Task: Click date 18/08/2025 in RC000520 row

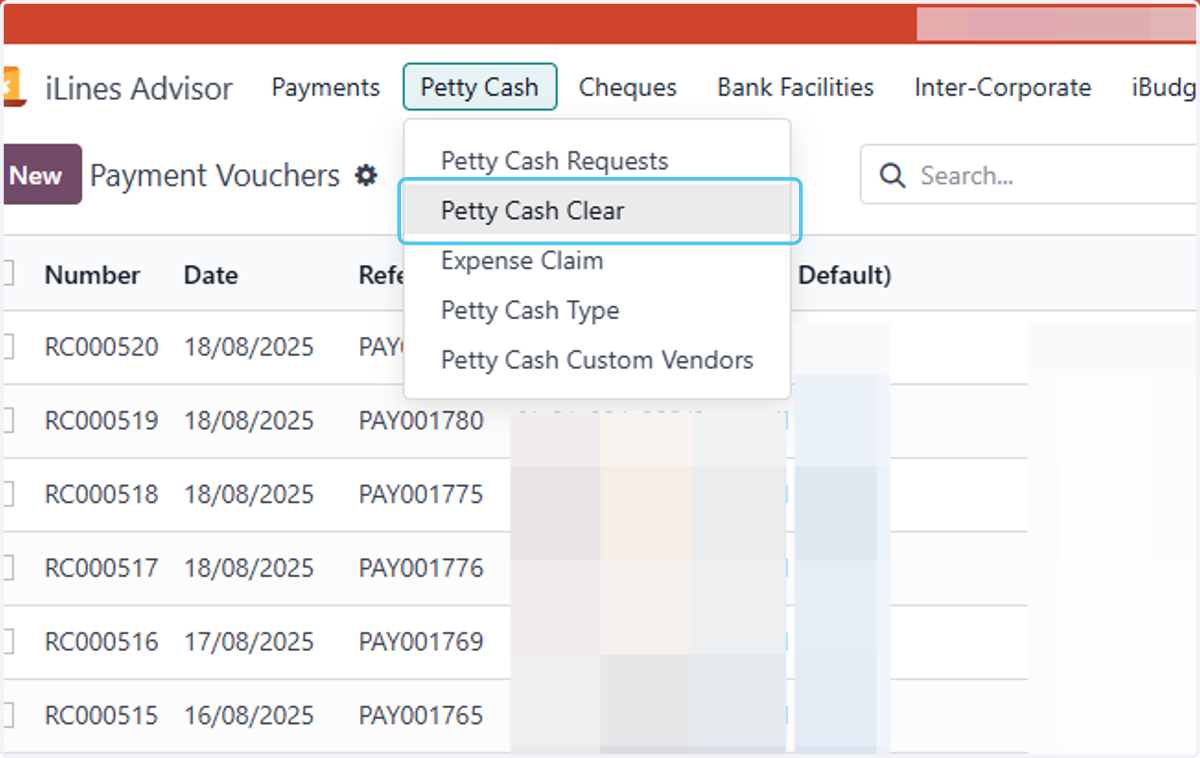Action: (249, 347)
